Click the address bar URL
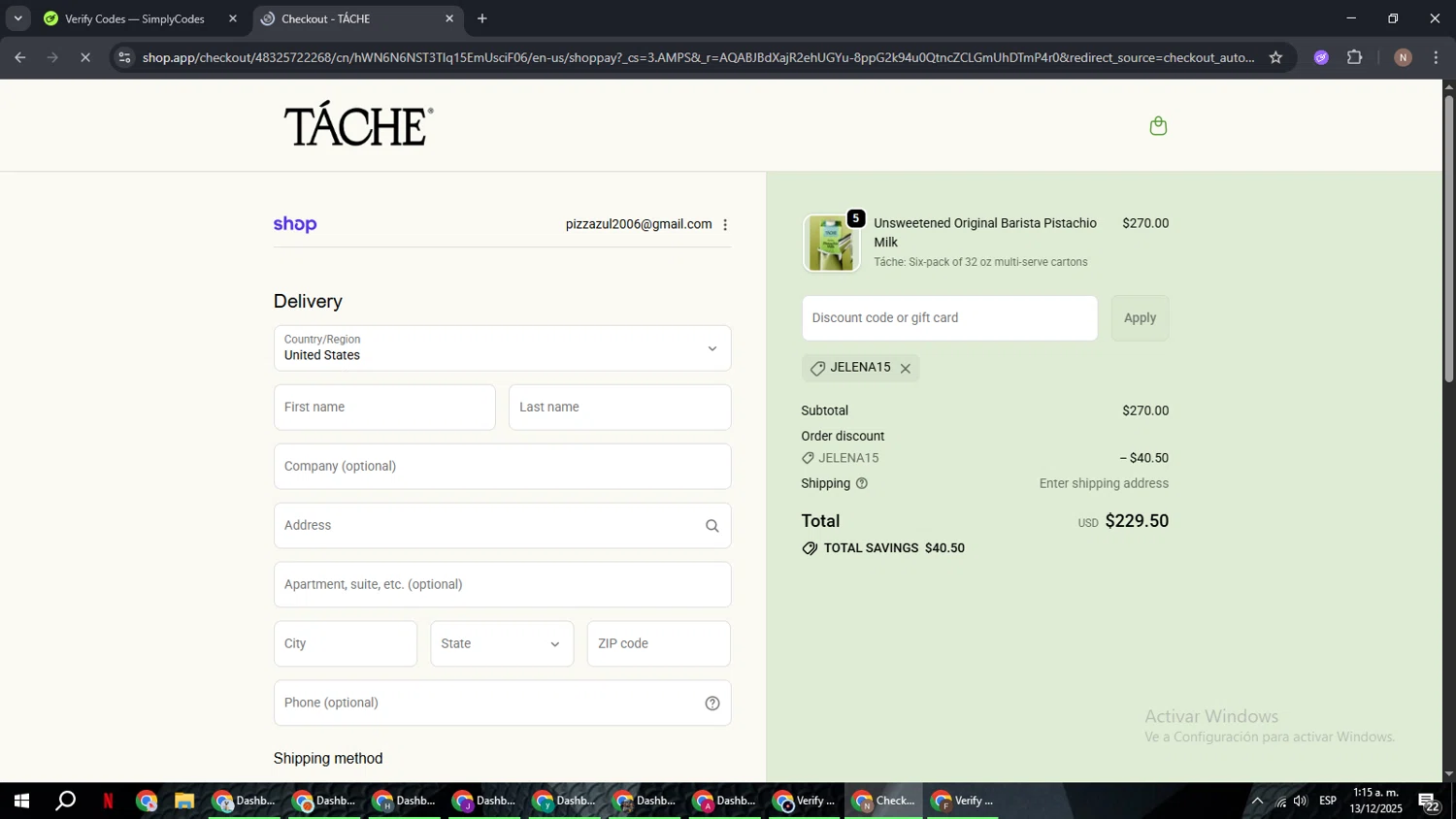The height and width of the screenshot is (819, 1456). tap(698, 57)
